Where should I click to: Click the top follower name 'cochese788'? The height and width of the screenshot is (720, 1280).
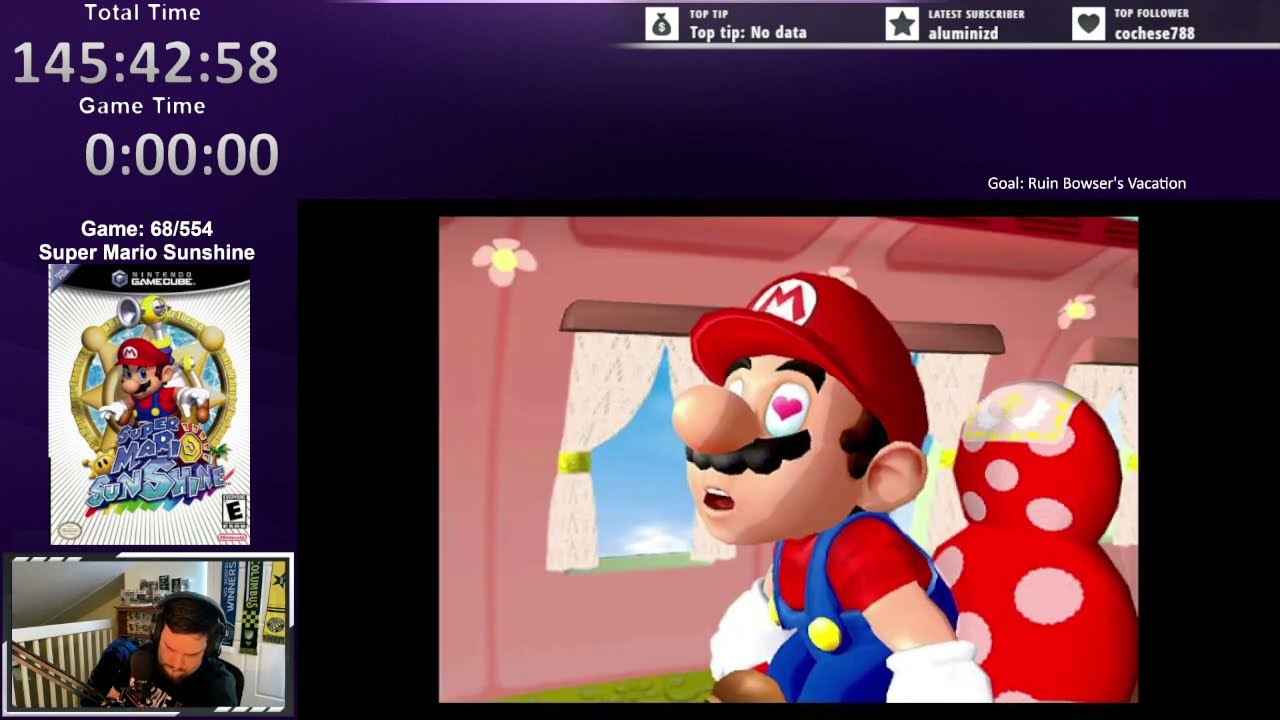point(1154,33)
